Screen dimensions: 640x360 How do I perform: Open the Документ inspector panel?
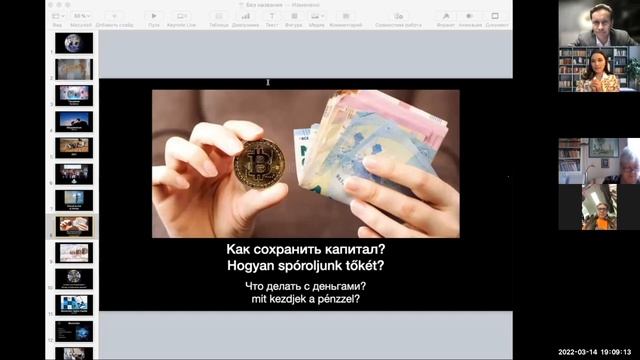coord(495,16)
